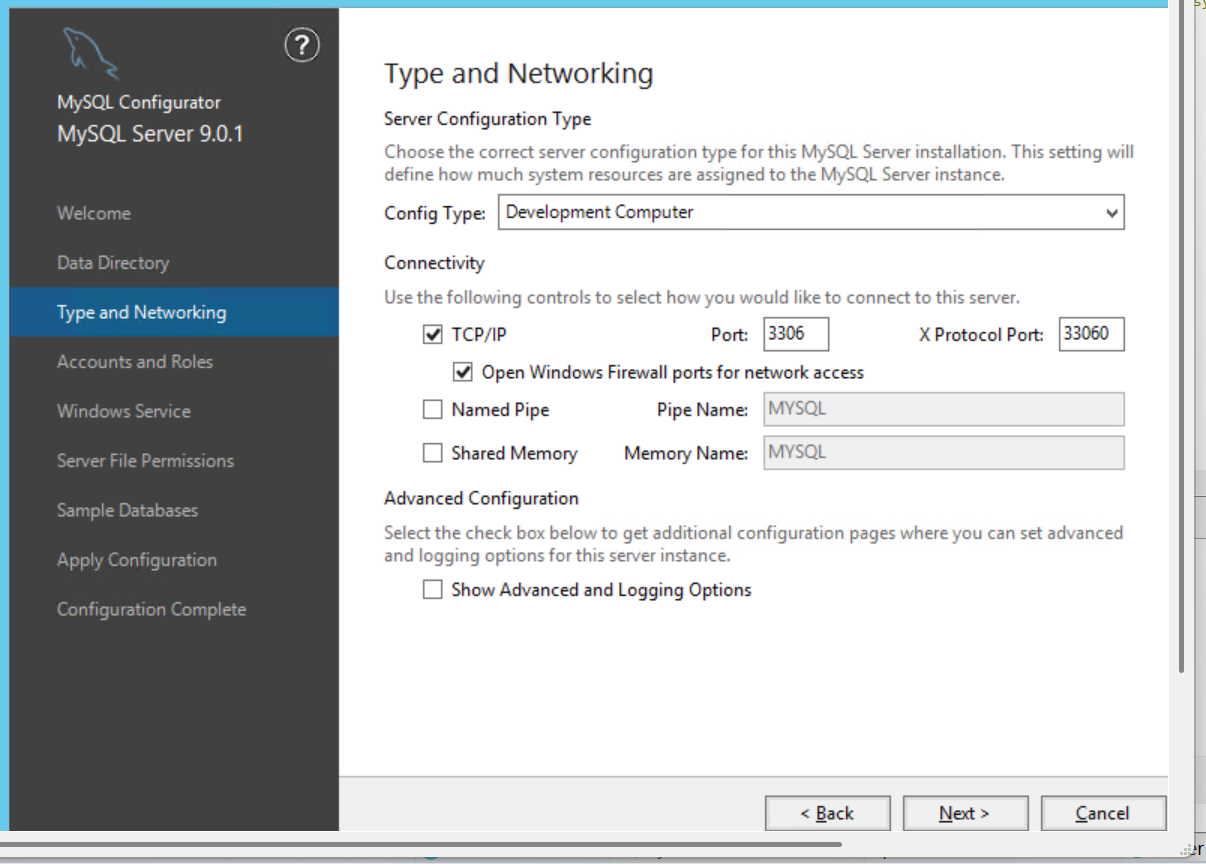Image resolution: width=1206 pixels, height=864 pixels.
Task: Go to Apply Configuration step
Action: [x=137, y=560]
